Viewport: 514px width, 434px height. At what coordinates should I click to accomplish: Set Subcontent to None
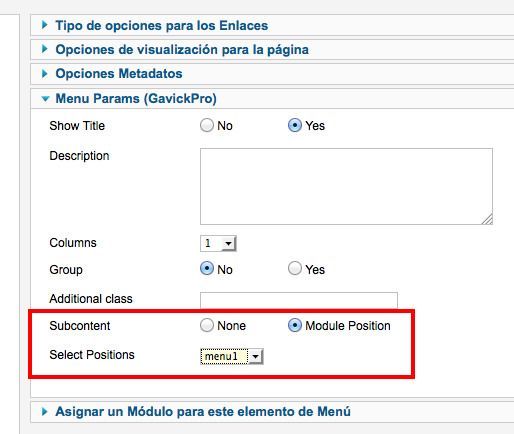[207, 325]
